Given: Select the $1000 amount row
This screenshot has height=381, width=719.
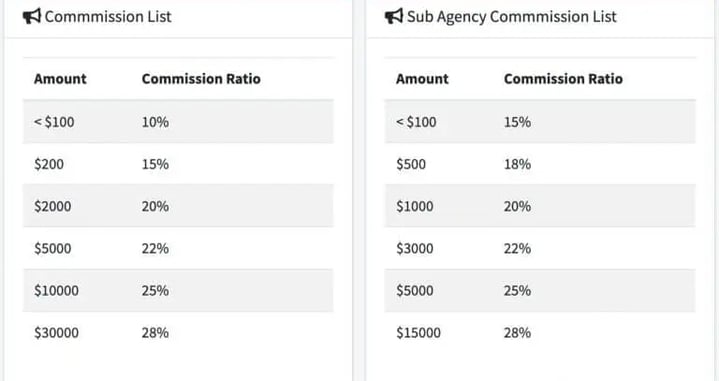Looking at the screenshot, I should [x=540, y=206].
